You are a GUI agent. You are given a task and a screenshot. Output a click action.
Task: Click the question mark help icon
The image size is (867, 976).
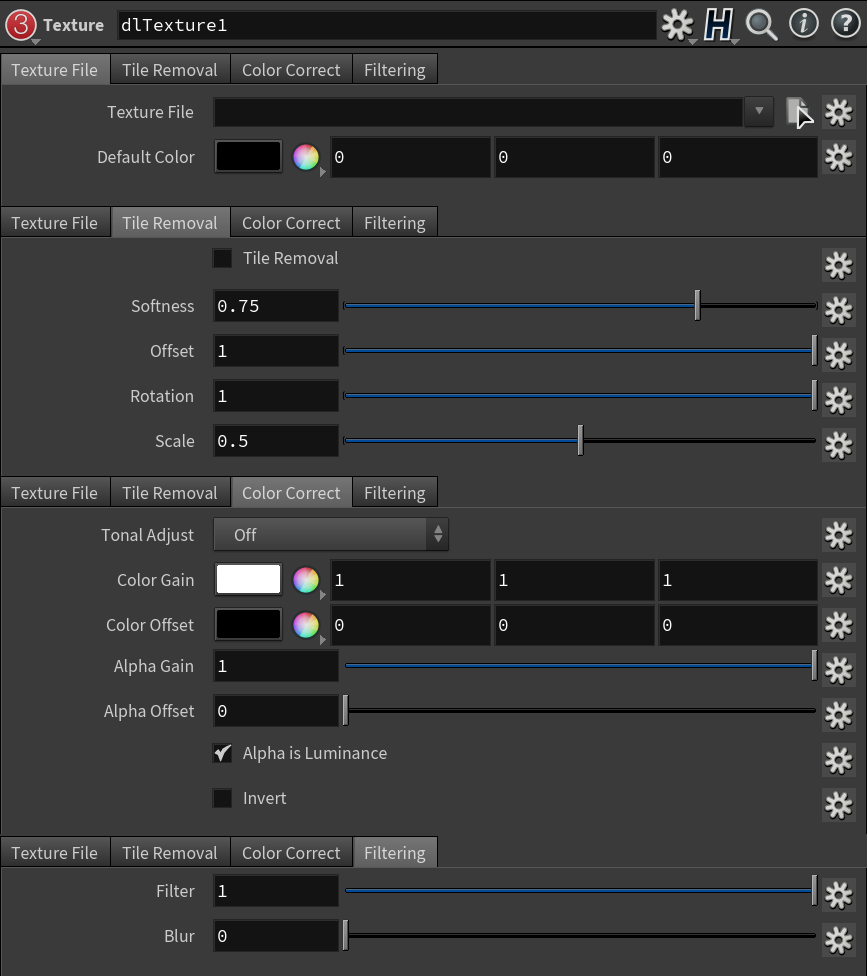click(x=845, y=25)
